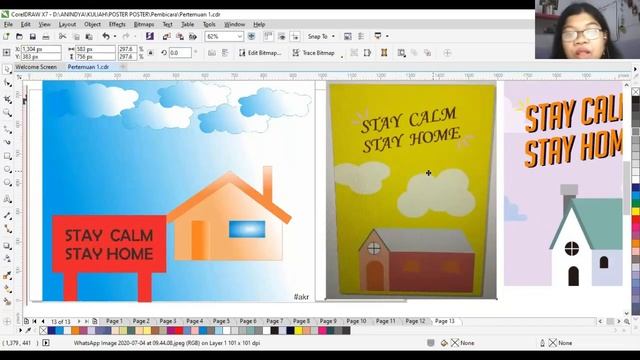Pick the No Color swatch in bottom palette
Viewport: 640px width, 360px height.
[43, 331]
